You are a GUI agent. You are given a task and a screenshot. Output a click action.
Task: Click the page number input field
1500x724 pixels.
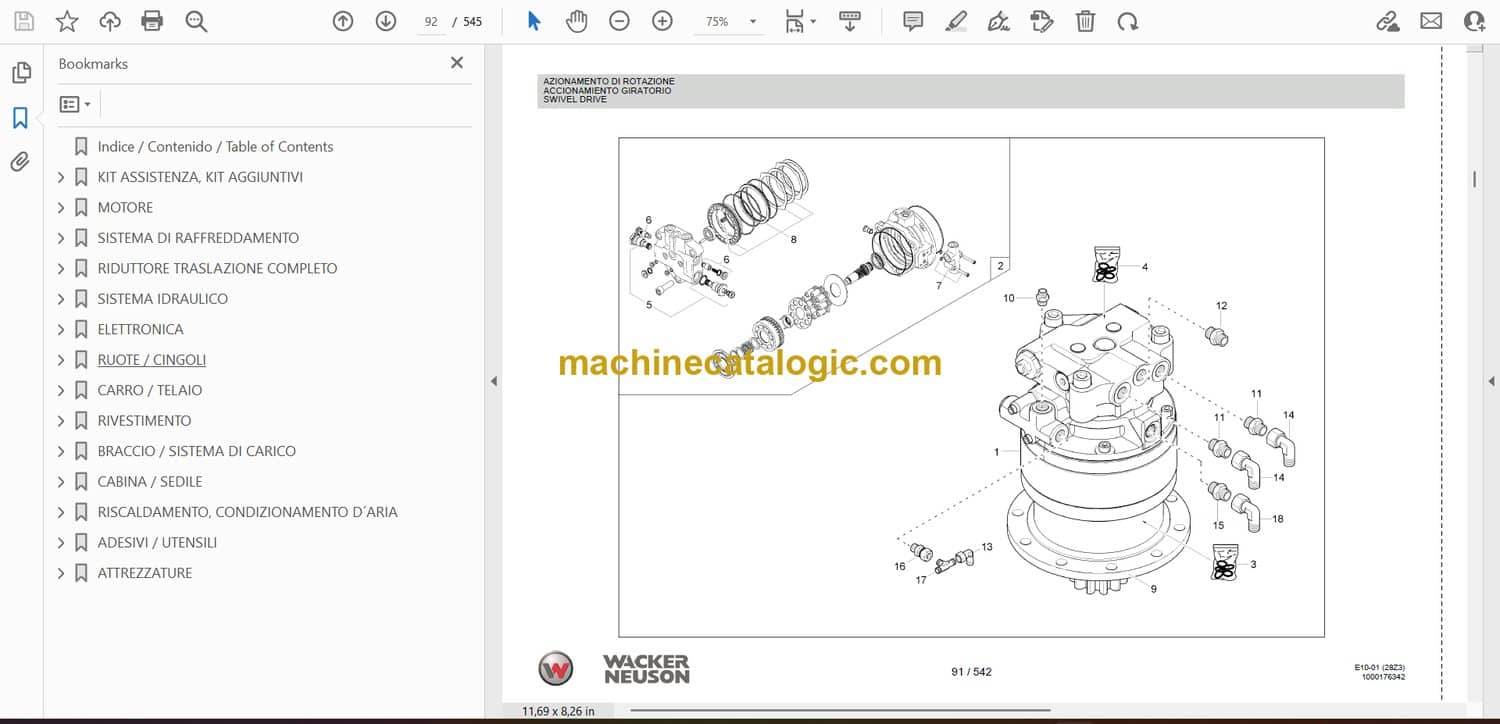431,21
